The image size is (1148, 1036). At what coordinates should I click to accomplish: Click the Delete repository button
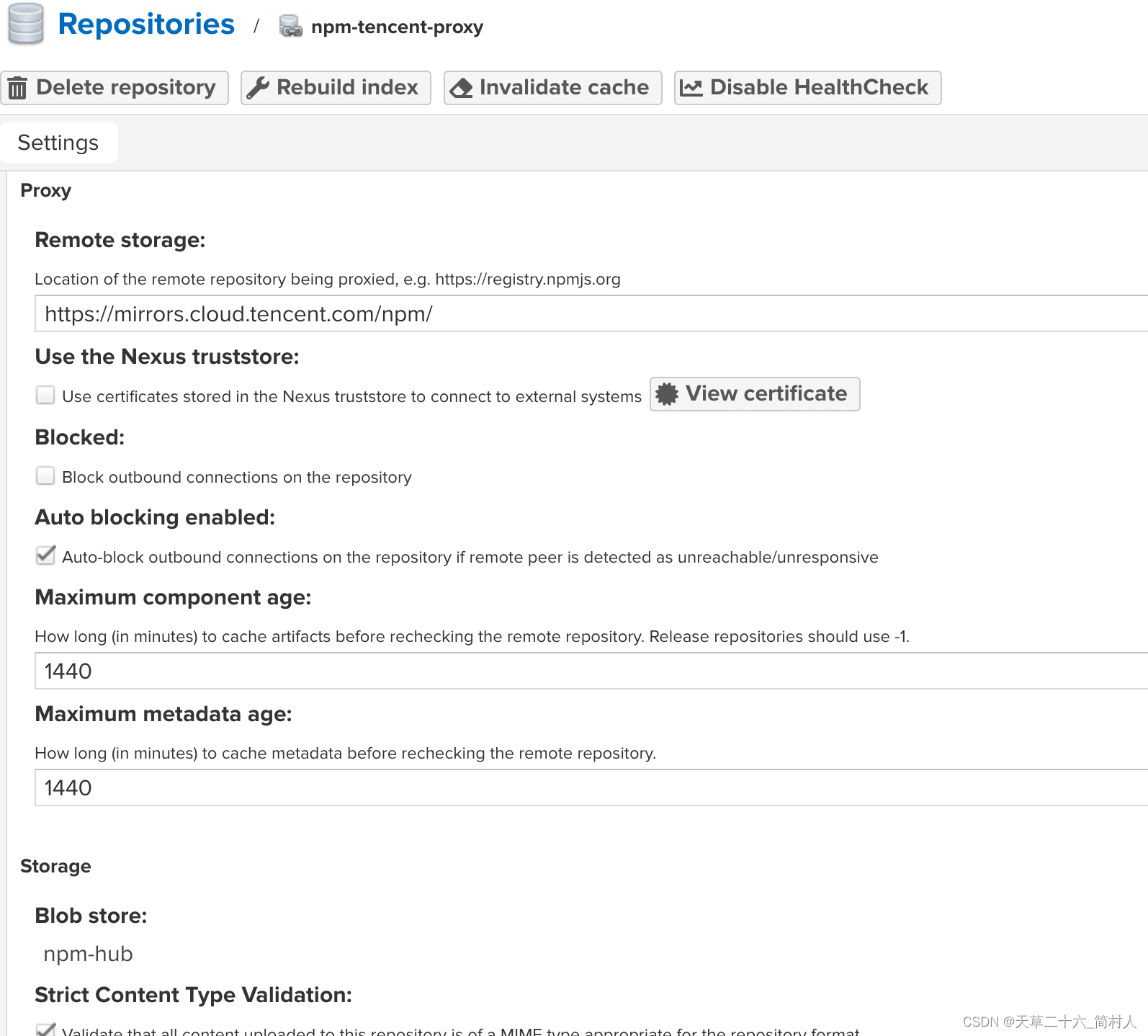tap(115, 88)
